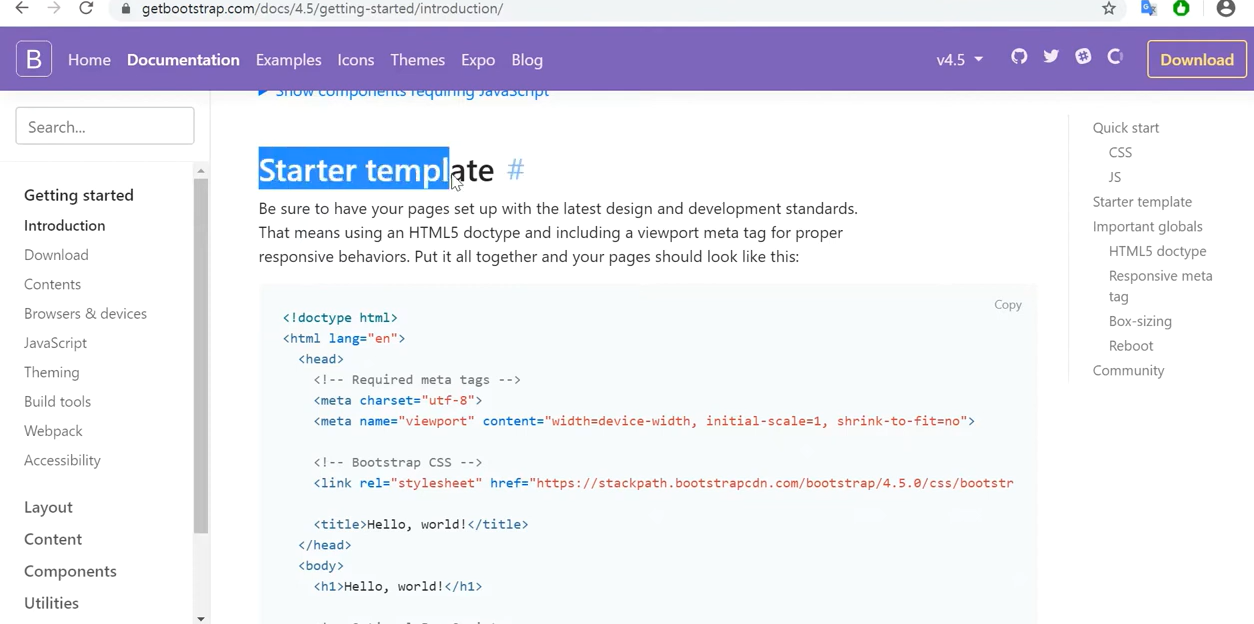Open Webpack in the sidebar
The image size is (1254, 624).
pos(53,431)
